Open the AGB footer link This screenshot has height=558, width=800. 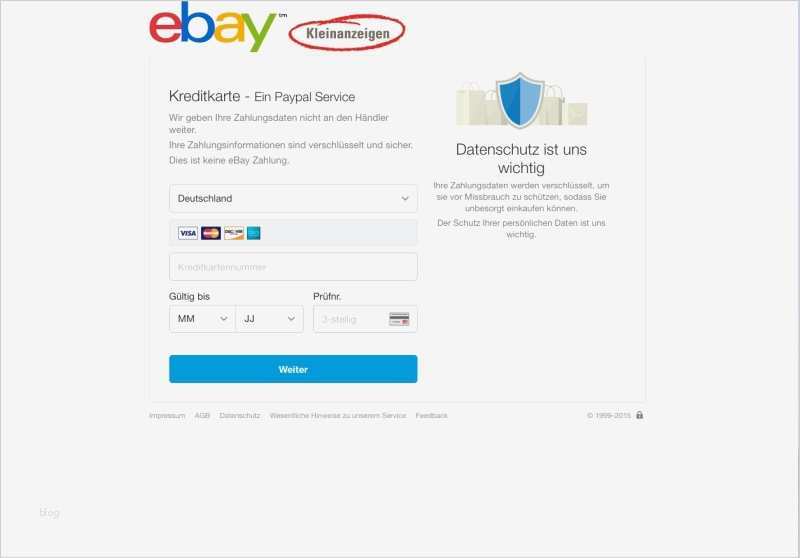coord(202,416)
